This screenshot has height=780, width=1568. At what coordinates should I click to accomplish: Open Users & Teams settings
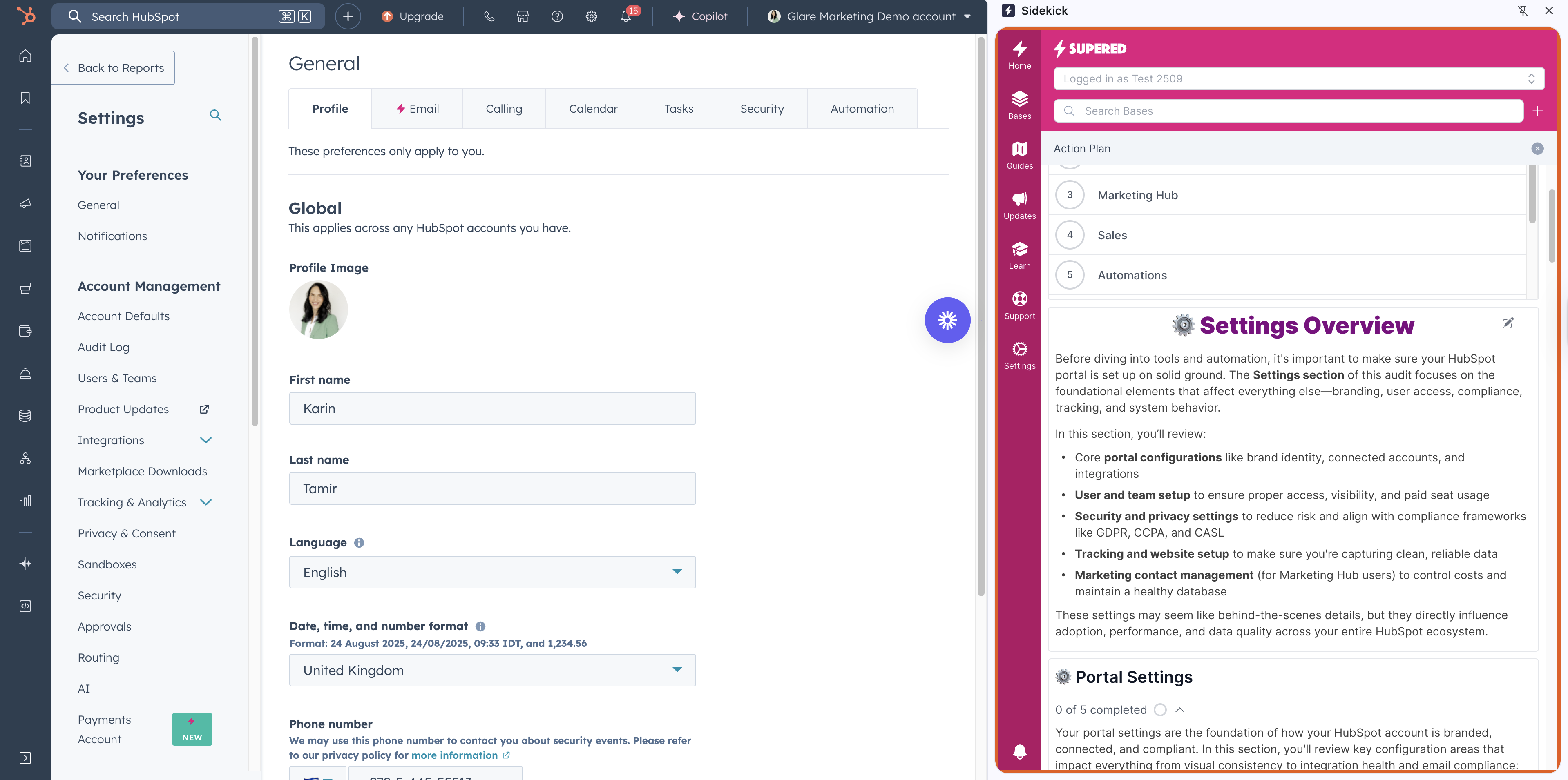(117, 378)
